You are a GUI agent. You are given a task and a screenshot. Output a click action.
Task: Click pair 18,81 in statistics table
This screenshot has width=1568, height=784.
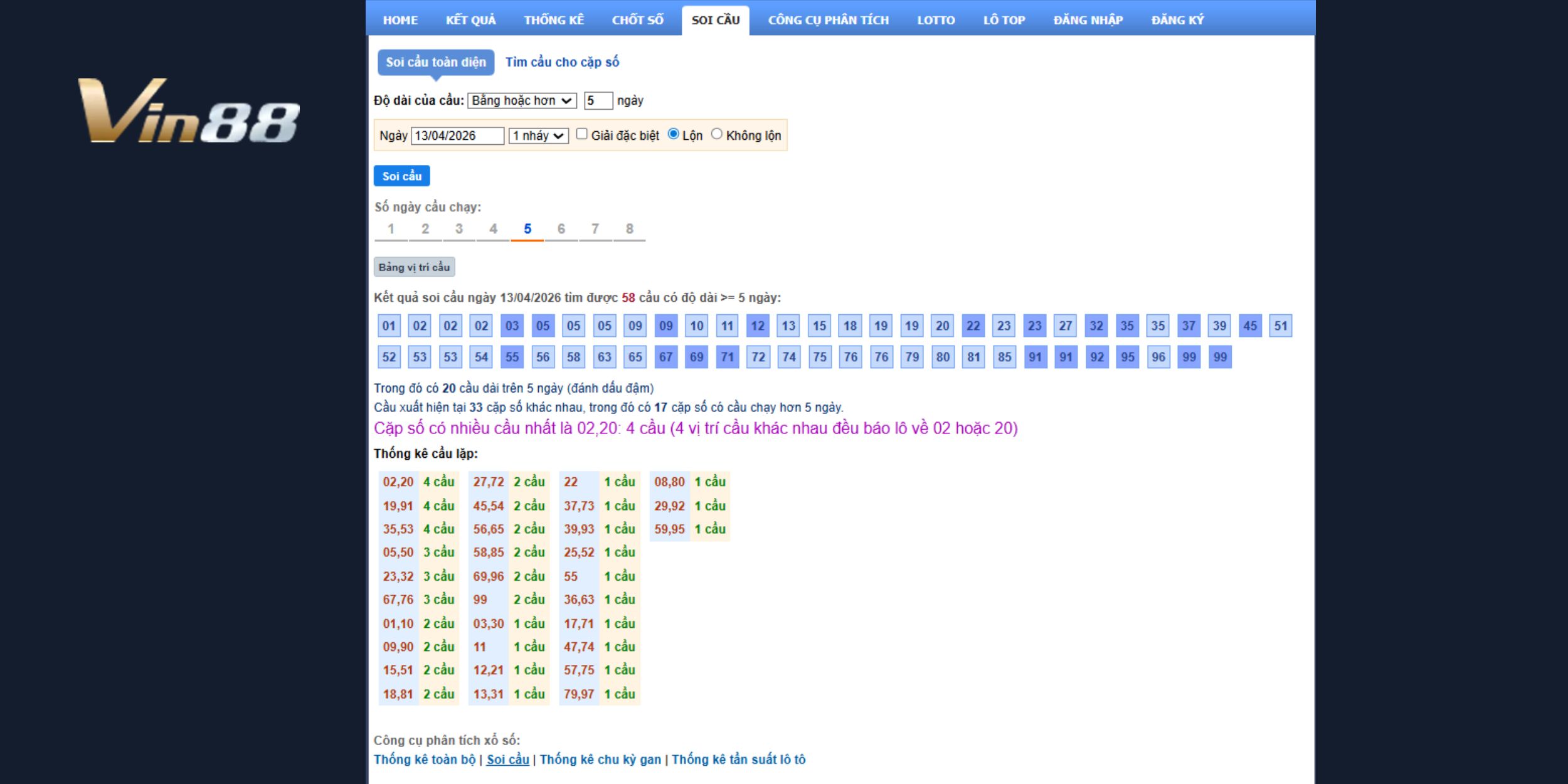click(x=398, y=694)
